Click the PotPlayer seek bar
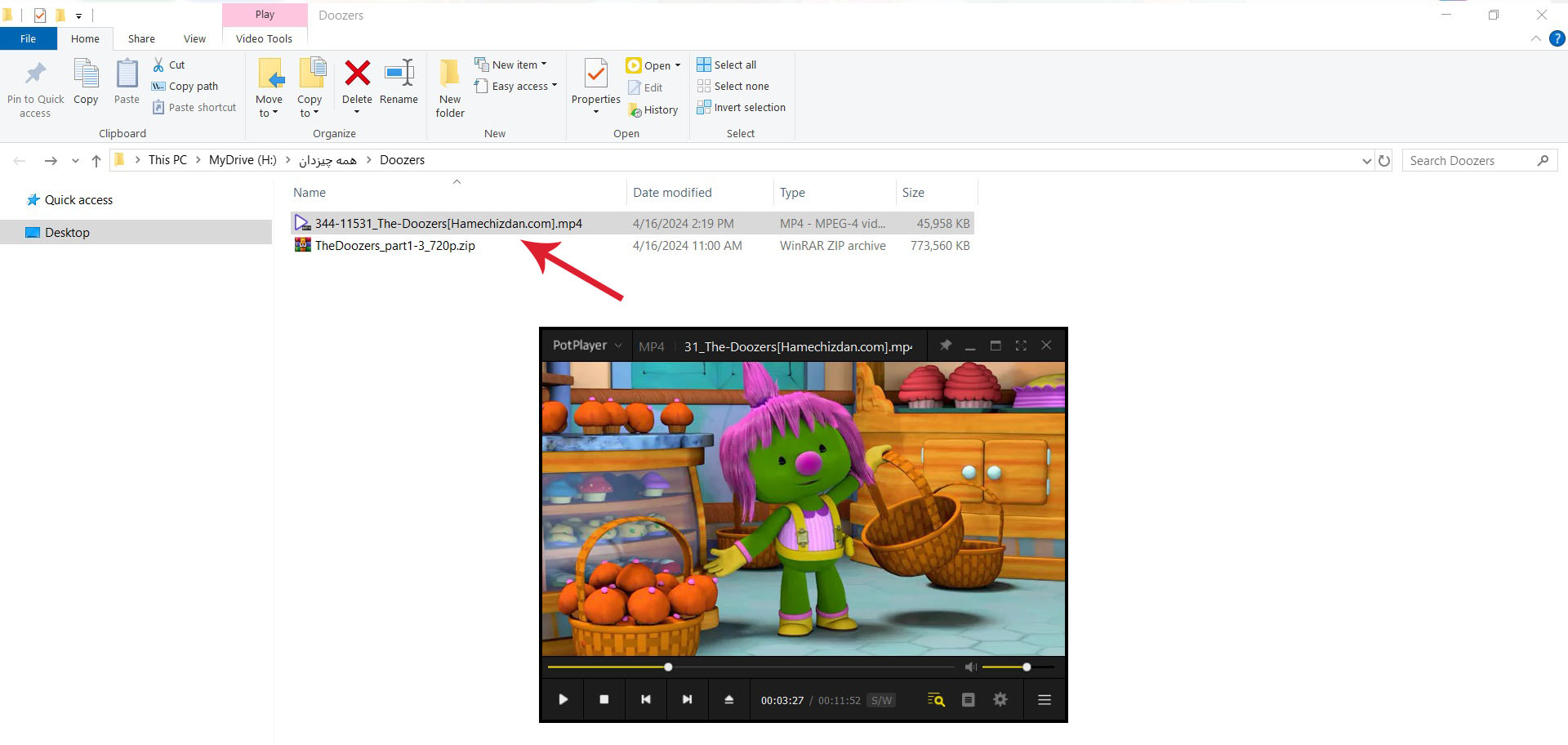This screenshot has width=1568, height=745. 751,667
